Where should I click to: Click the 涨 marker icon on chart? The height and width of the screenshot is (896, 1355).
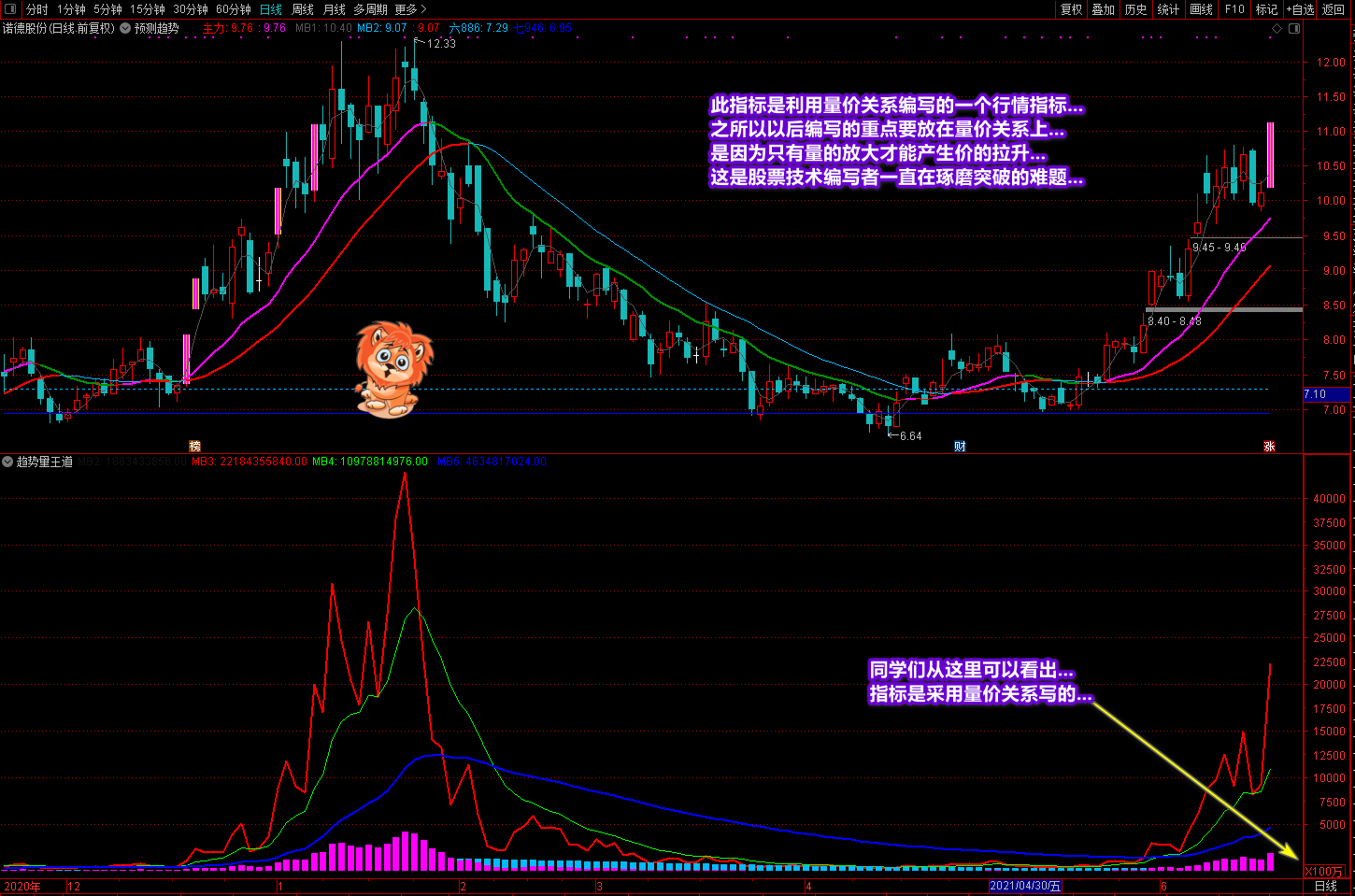[1269, 446]
